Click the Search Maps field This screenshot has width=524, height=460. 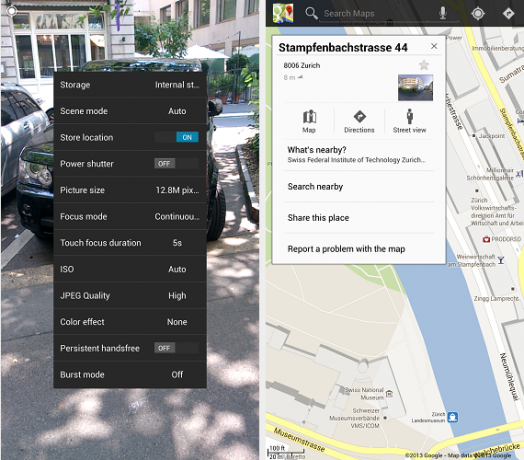pyautogui.click(x=378, y=14)
